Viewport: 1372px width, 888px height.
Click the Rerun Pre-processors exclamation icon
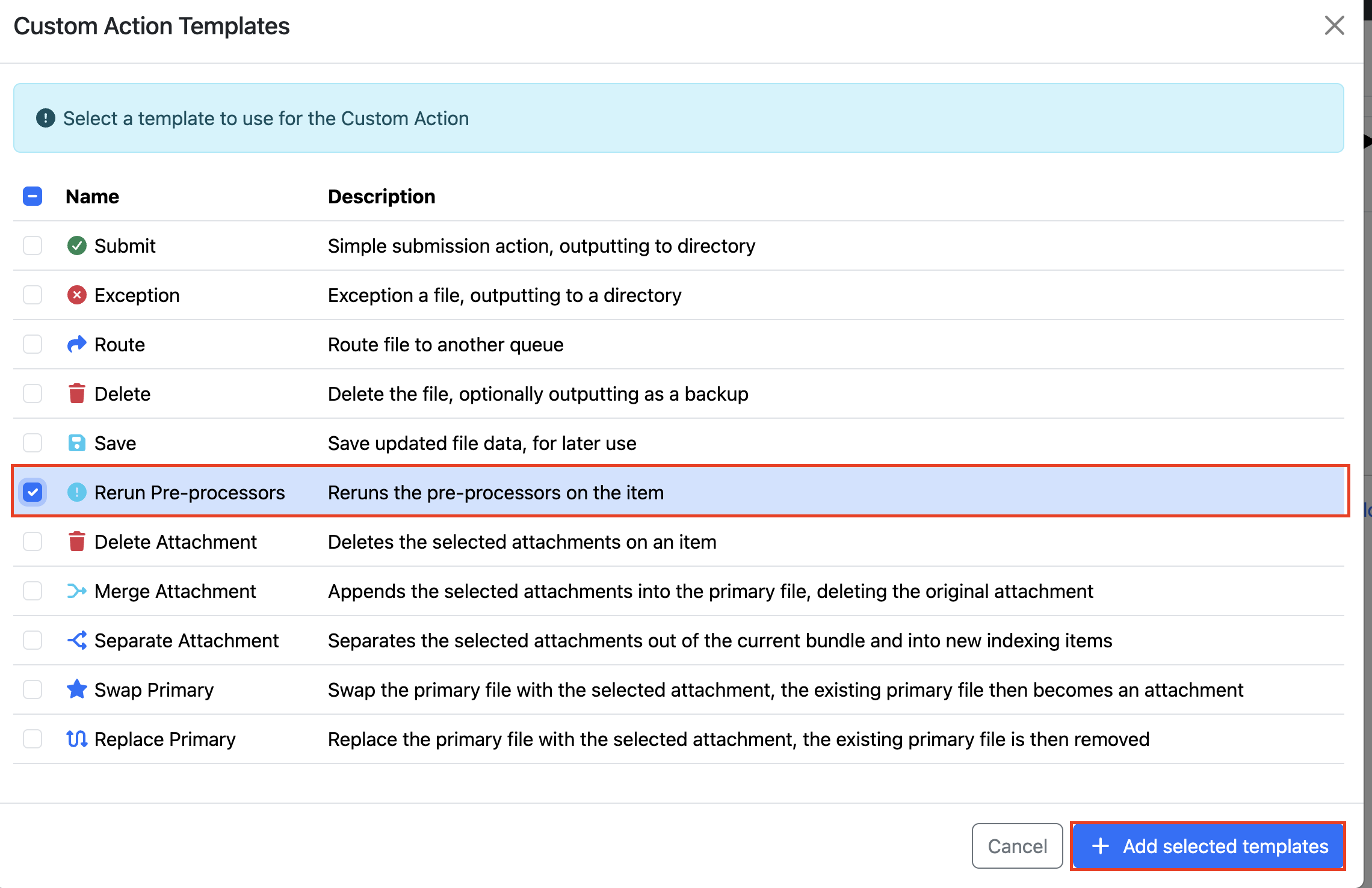point(76,492)
